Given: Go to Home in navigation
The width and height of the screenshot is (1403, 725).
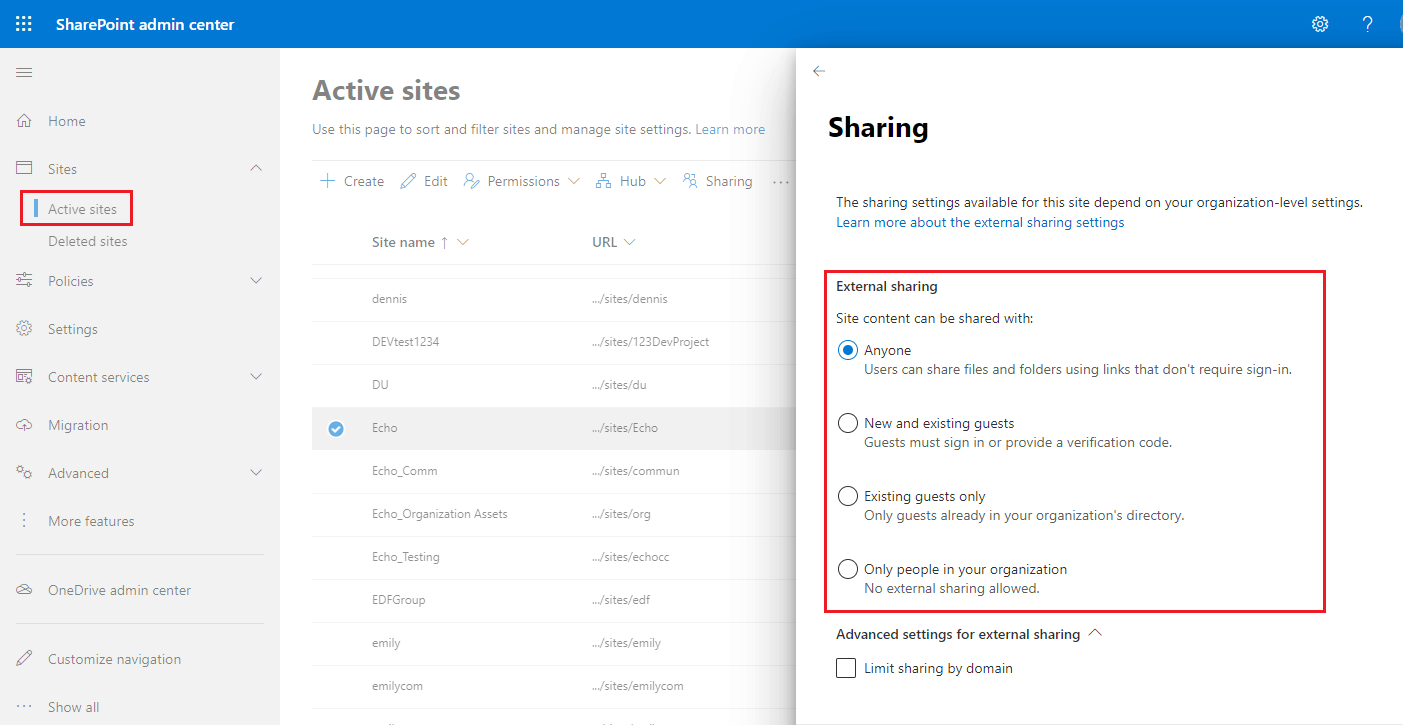Looking at the screenshot, I should pyautogui.click(x=67, y=121).
